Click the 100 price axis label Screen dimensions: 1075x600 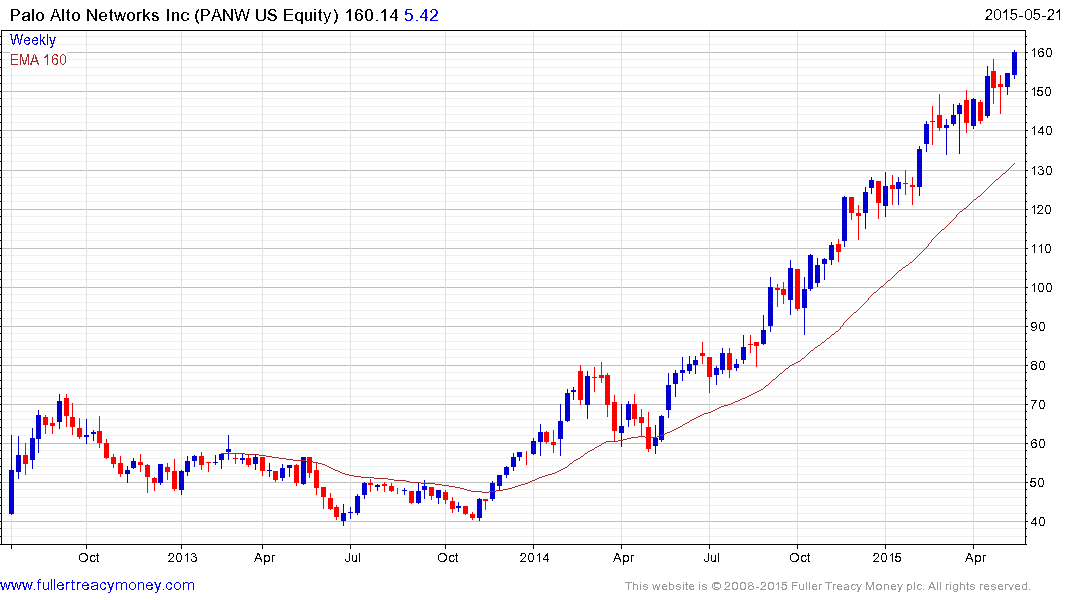1045,288
